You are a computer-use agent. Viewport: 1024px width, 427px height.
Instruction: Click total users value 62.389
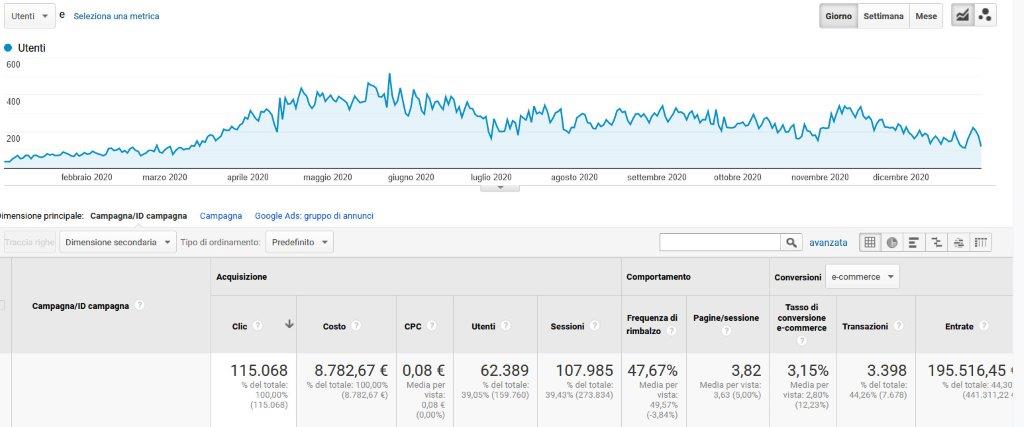504,371
